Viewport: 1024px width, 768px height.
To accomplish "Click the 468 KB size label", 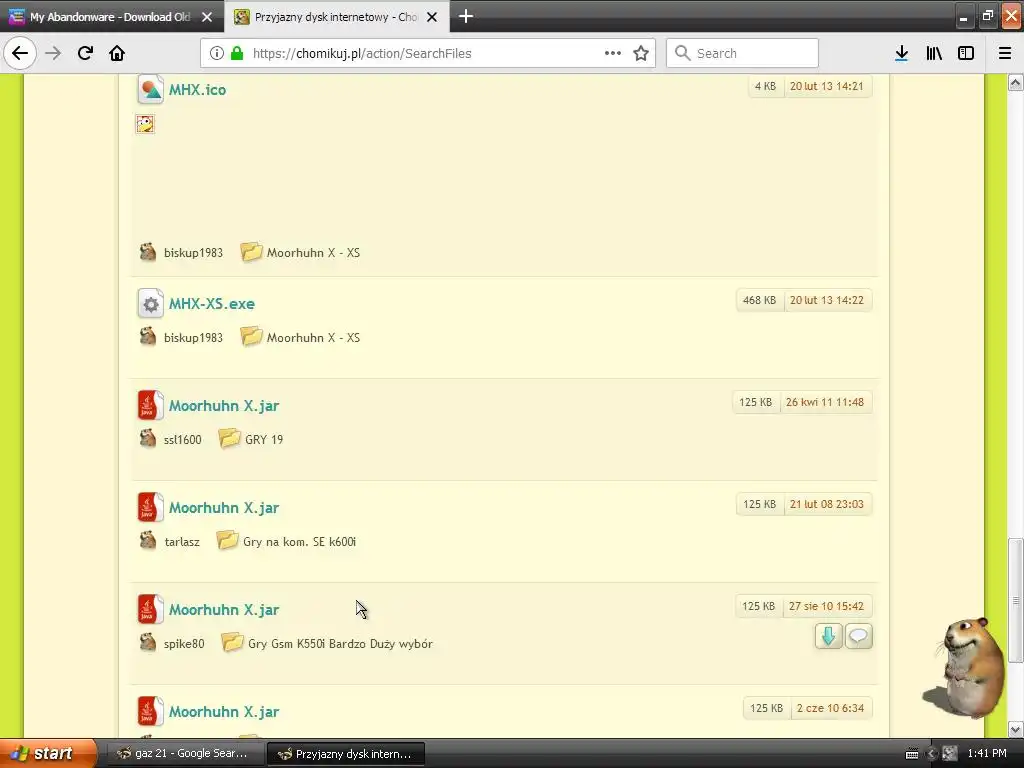I will [x=760, y=300].
